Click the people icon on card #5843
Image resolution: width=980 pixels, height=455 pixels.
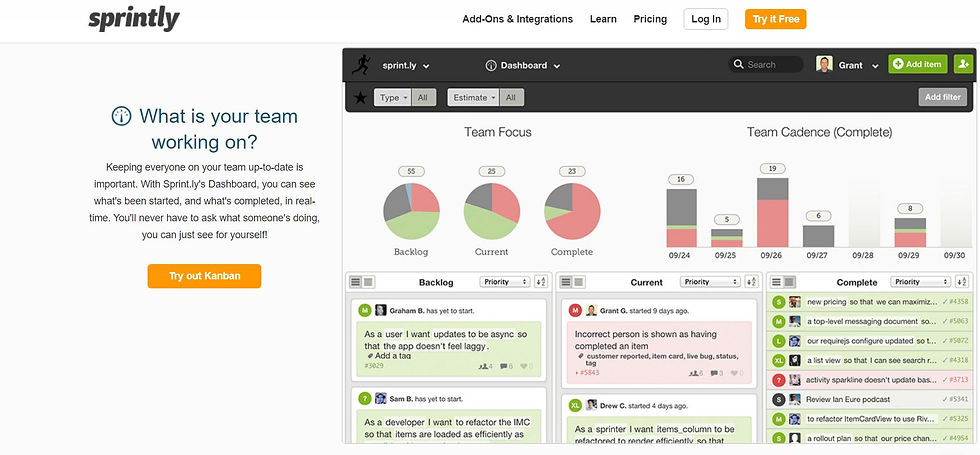(x=696, y=373)
